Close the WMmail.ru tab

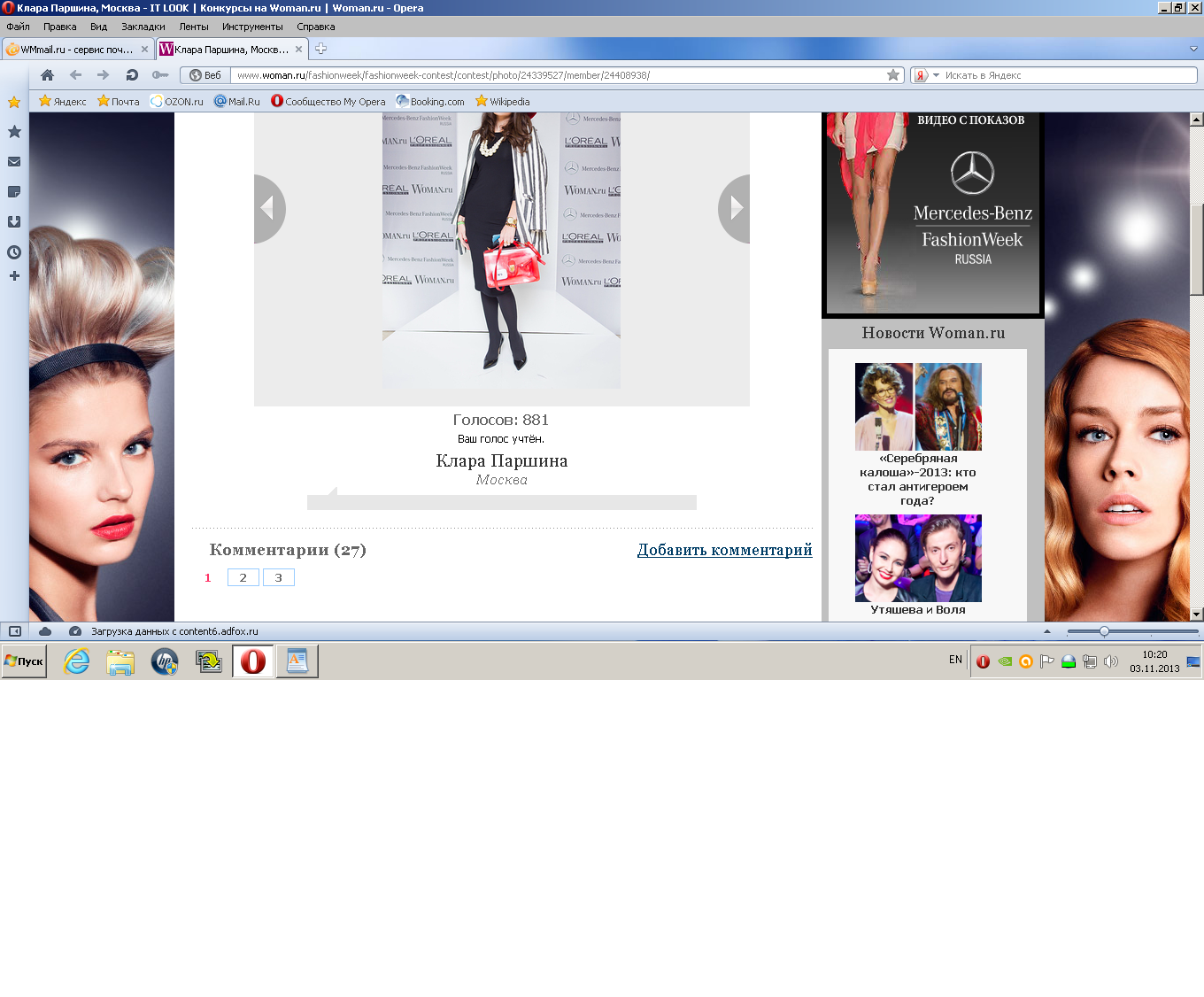(x=144, y=50)
